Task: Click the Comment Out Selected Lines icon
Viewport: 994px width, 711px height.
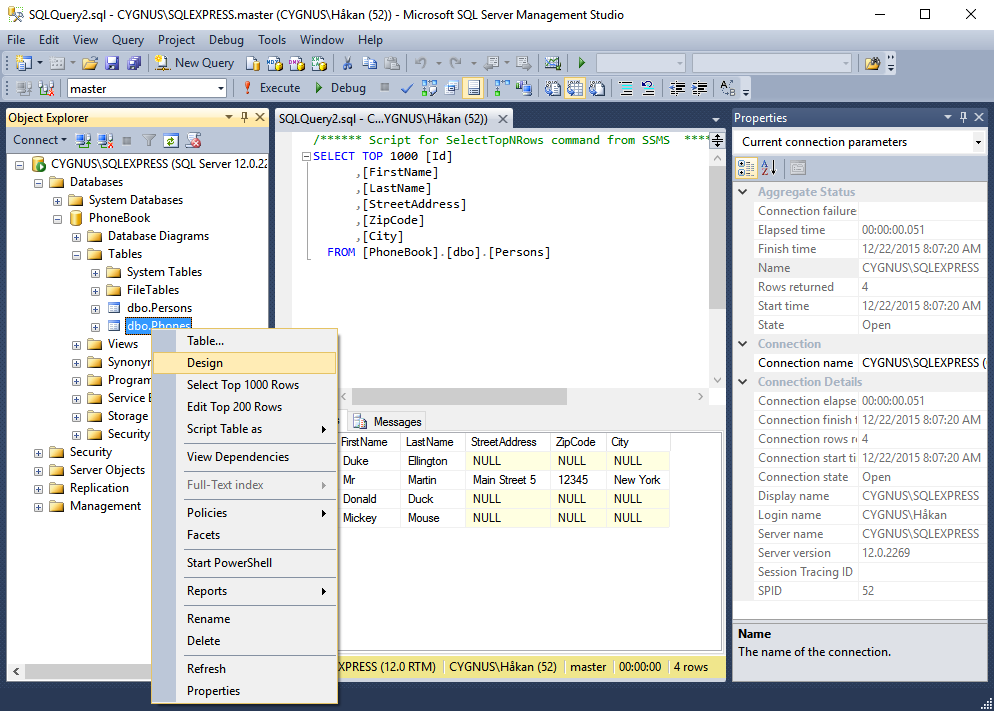Action: [626, 88]
